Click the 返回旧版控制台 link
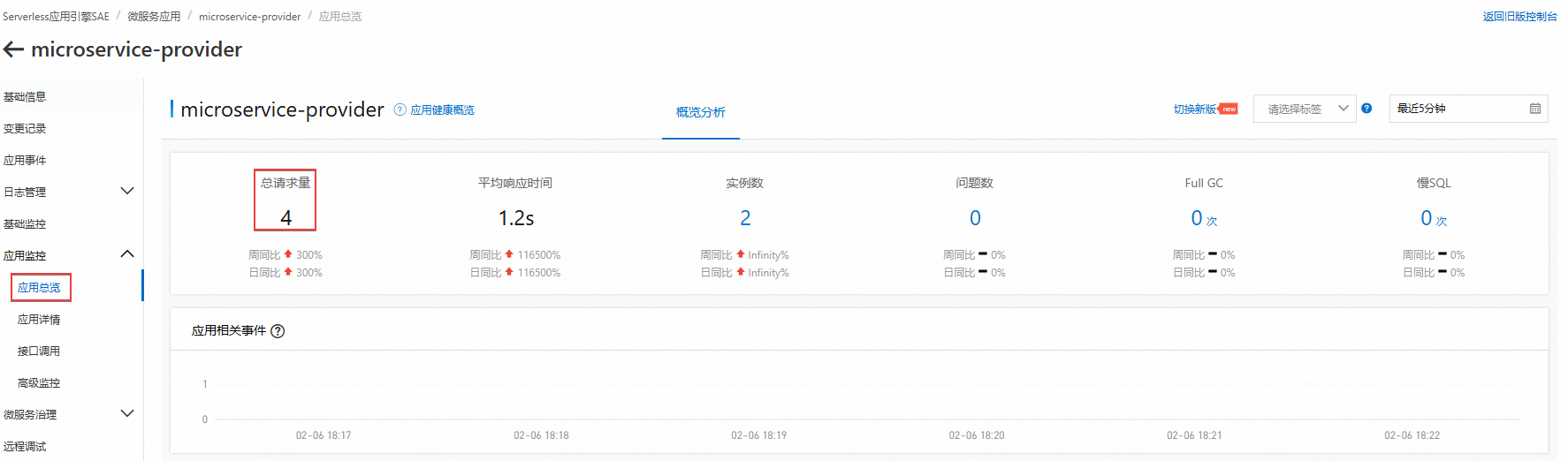This screenshot has width=1568, height=461. coord(1520,16)
